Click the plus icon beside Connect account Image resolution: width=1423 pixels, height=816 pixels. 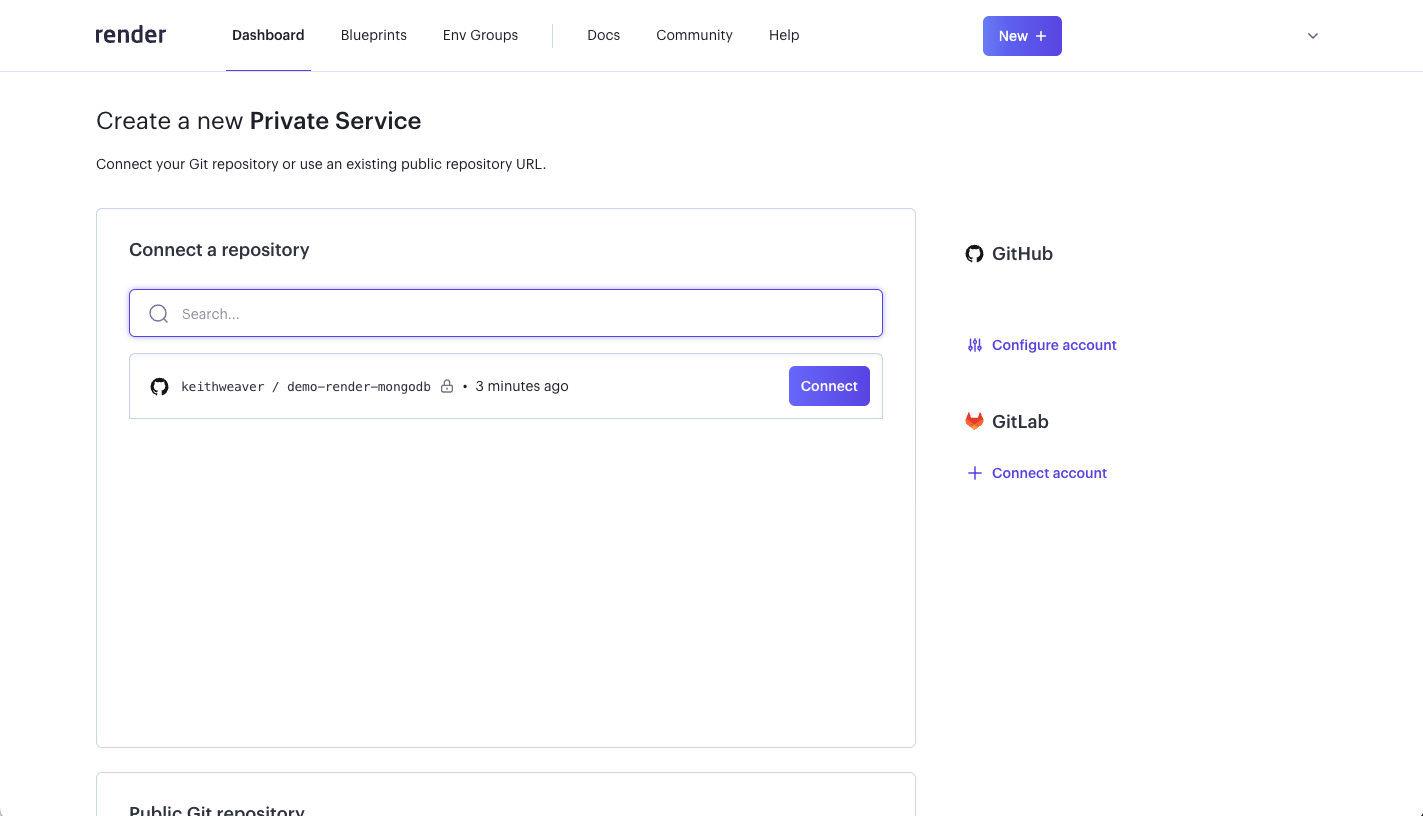coord(975,473)
